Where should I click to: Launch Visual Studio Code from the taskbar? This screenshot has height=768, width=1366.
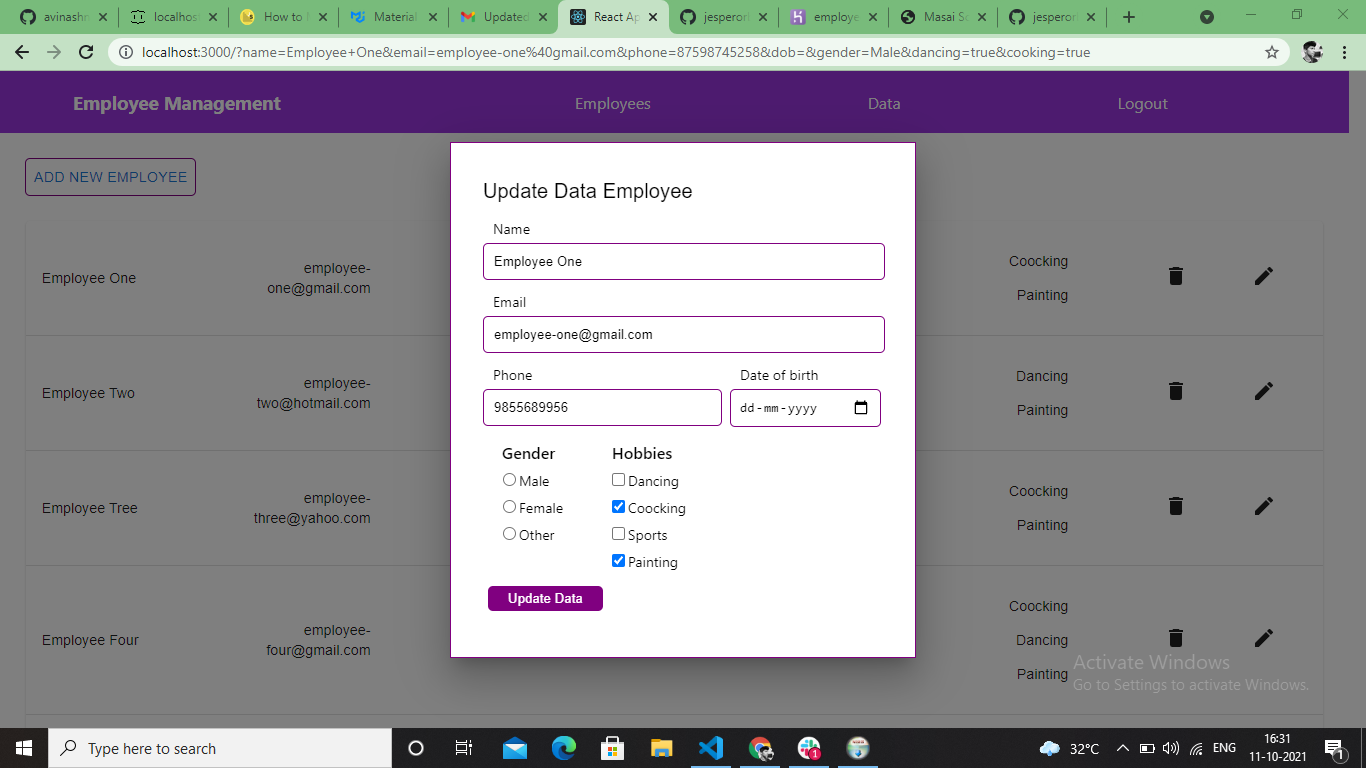tap(711, 748)
